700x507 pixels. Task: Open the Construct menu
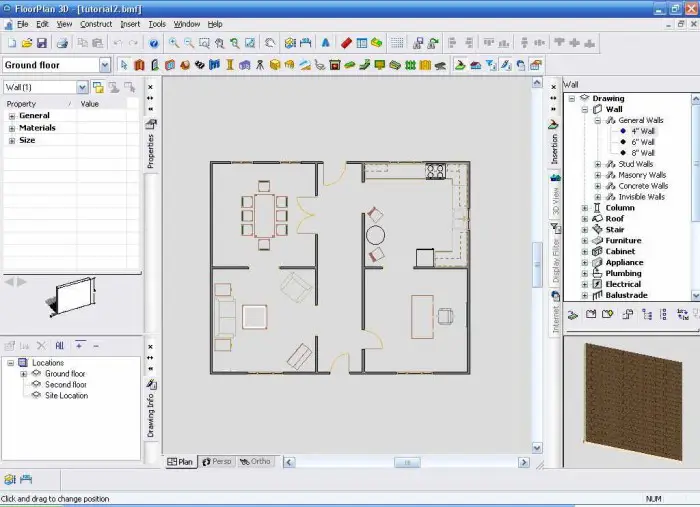point(96,24)
